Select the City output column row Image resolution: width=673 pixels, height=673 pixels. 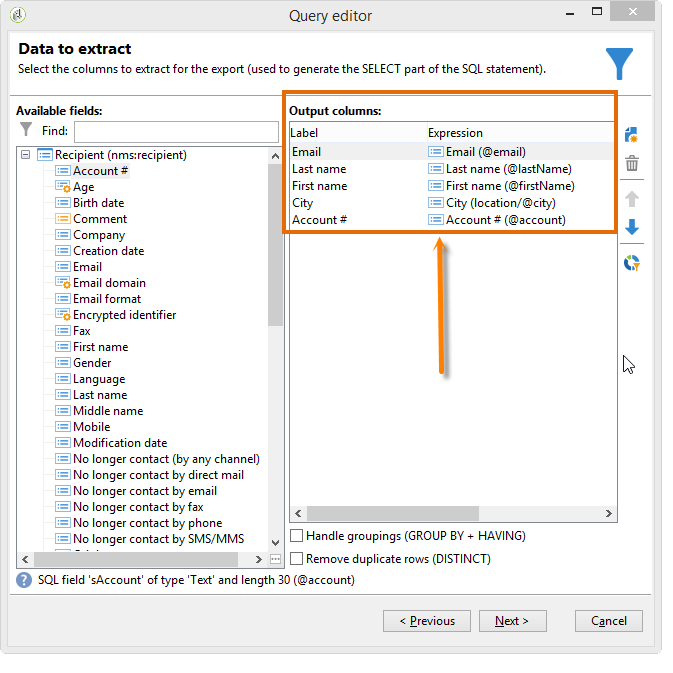(452, 203)
